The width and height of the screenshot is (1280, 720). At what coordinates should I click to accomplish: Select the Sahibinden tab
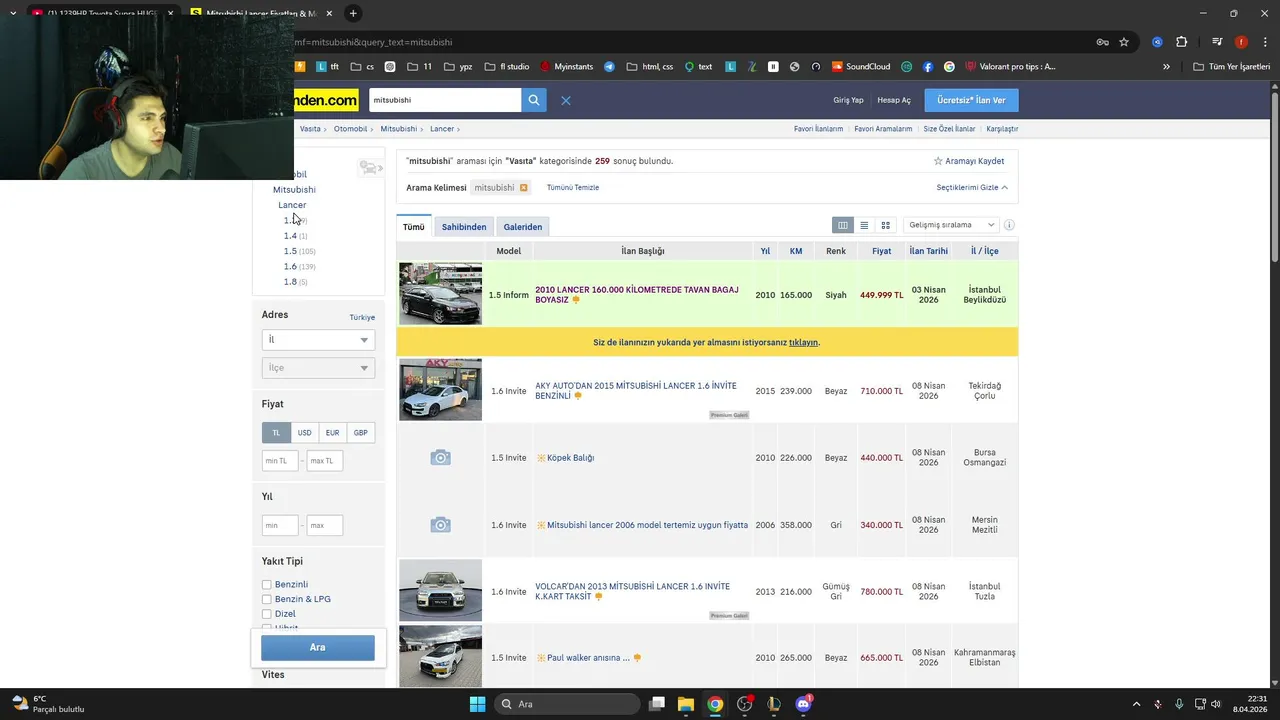point(464,227)
